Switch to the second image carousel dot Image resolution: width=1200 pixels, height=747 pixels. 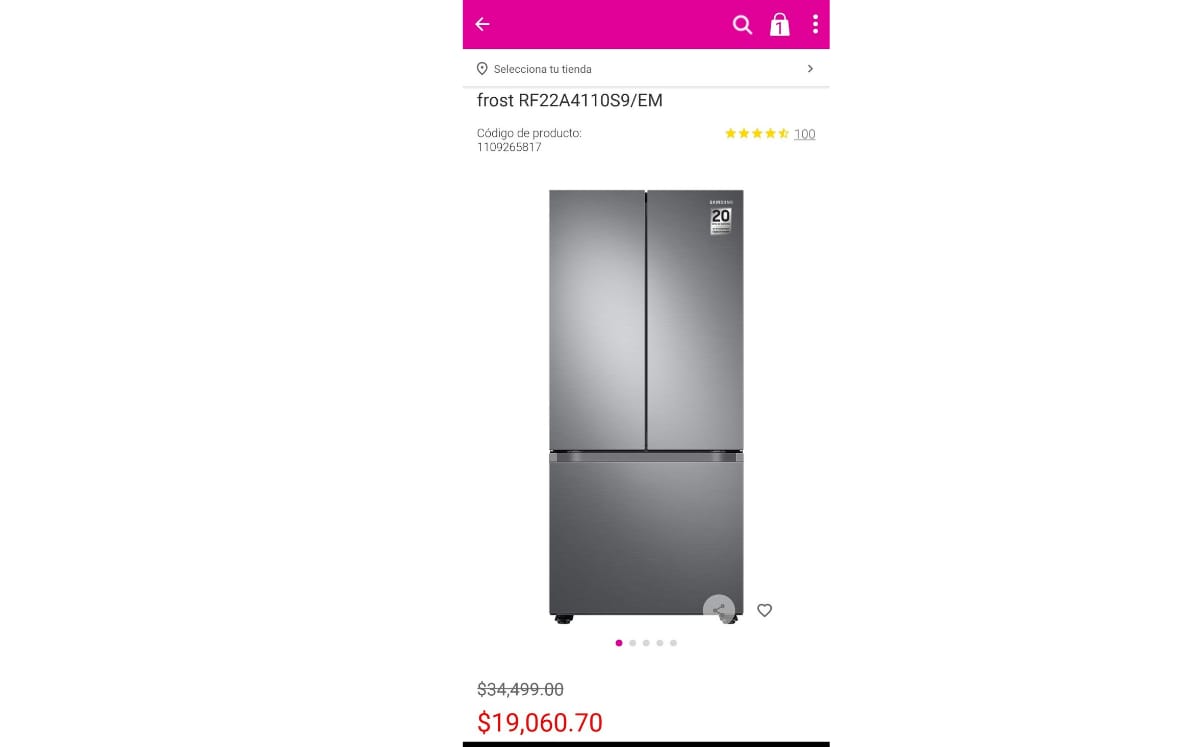(633, 643)
